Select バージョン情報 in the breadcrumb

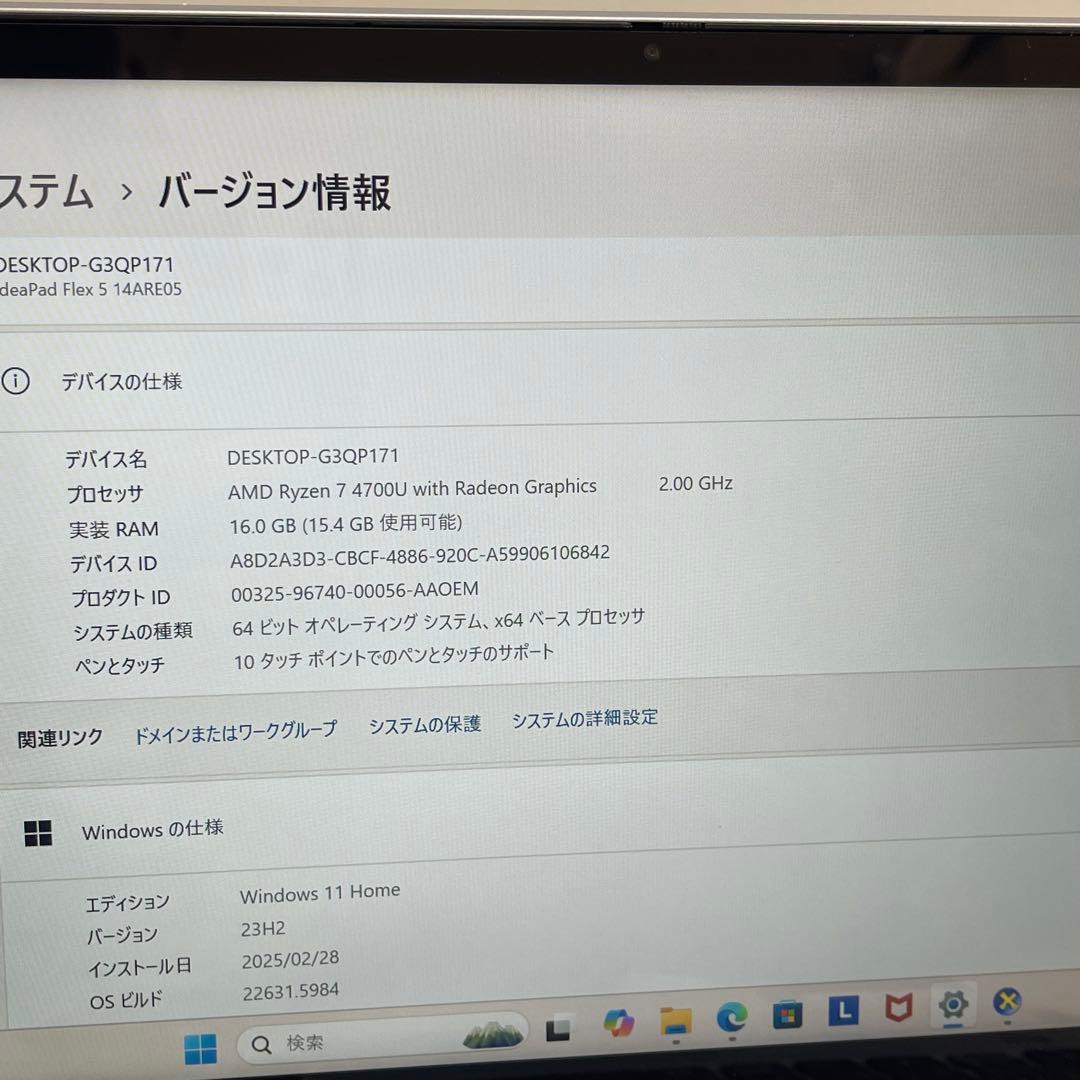(x=273, y=192)
